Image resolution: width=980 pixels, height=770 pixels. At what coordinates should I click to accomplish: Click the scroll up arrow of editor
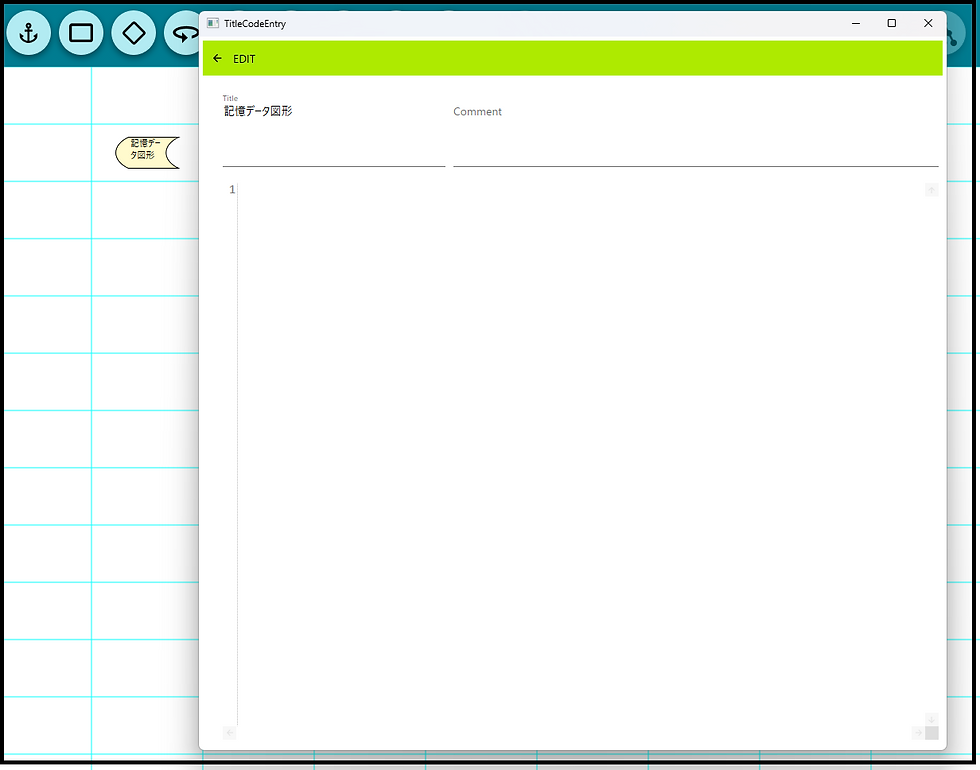pos(931,190)
